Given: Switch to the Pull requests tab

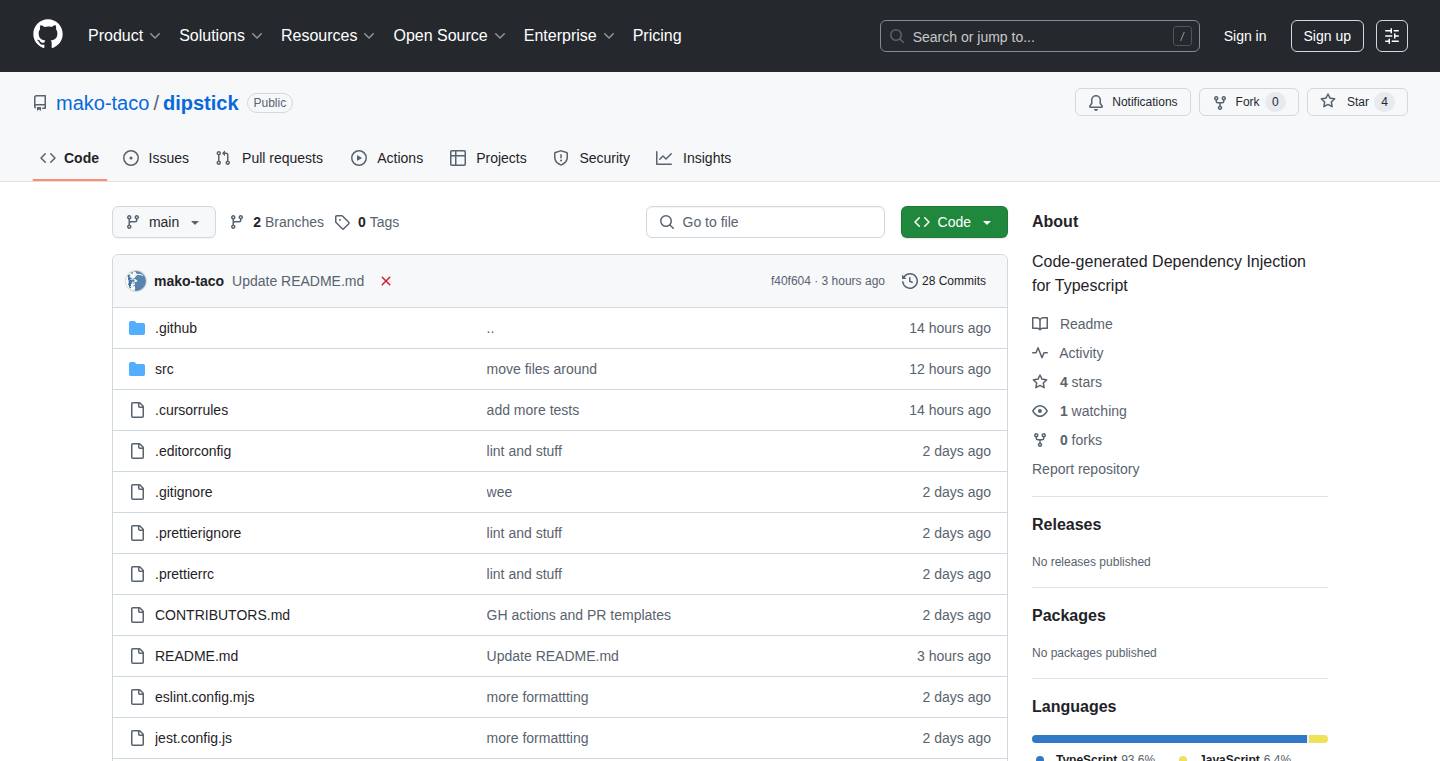Looking at the screenshot, I should (x=269, y=158).
